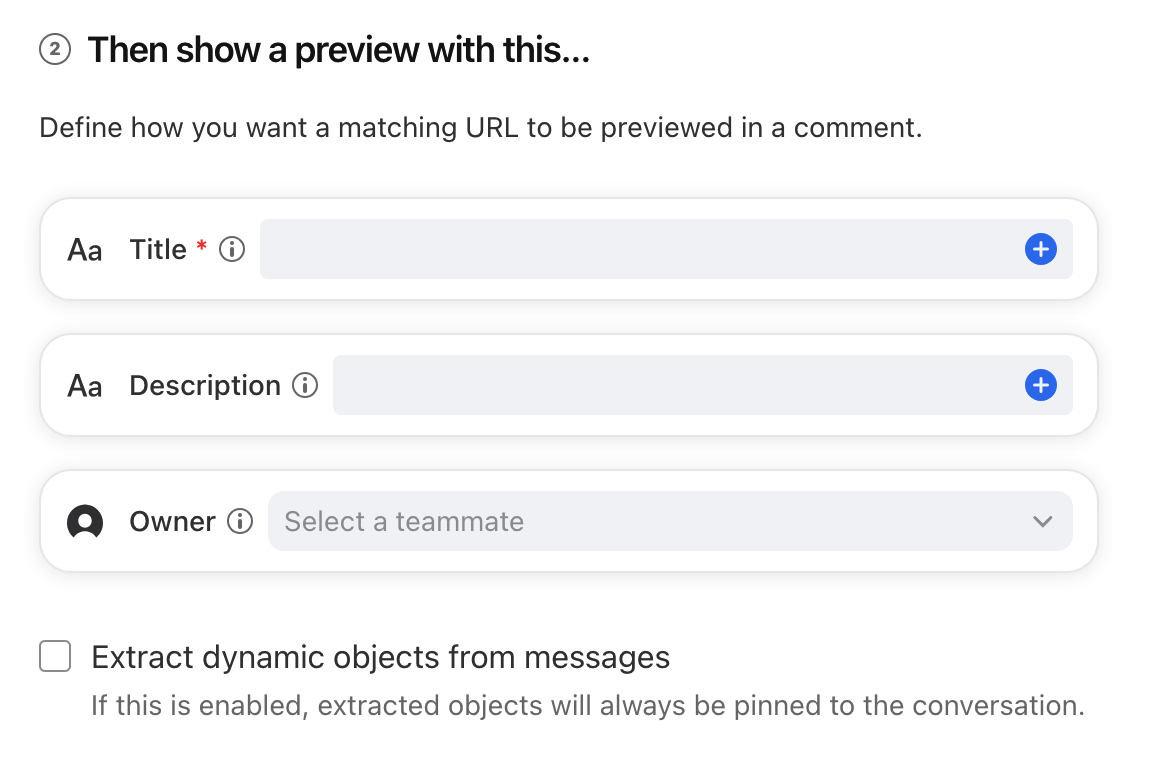
Task: Click the Title field label
Action: coord(158,249)
